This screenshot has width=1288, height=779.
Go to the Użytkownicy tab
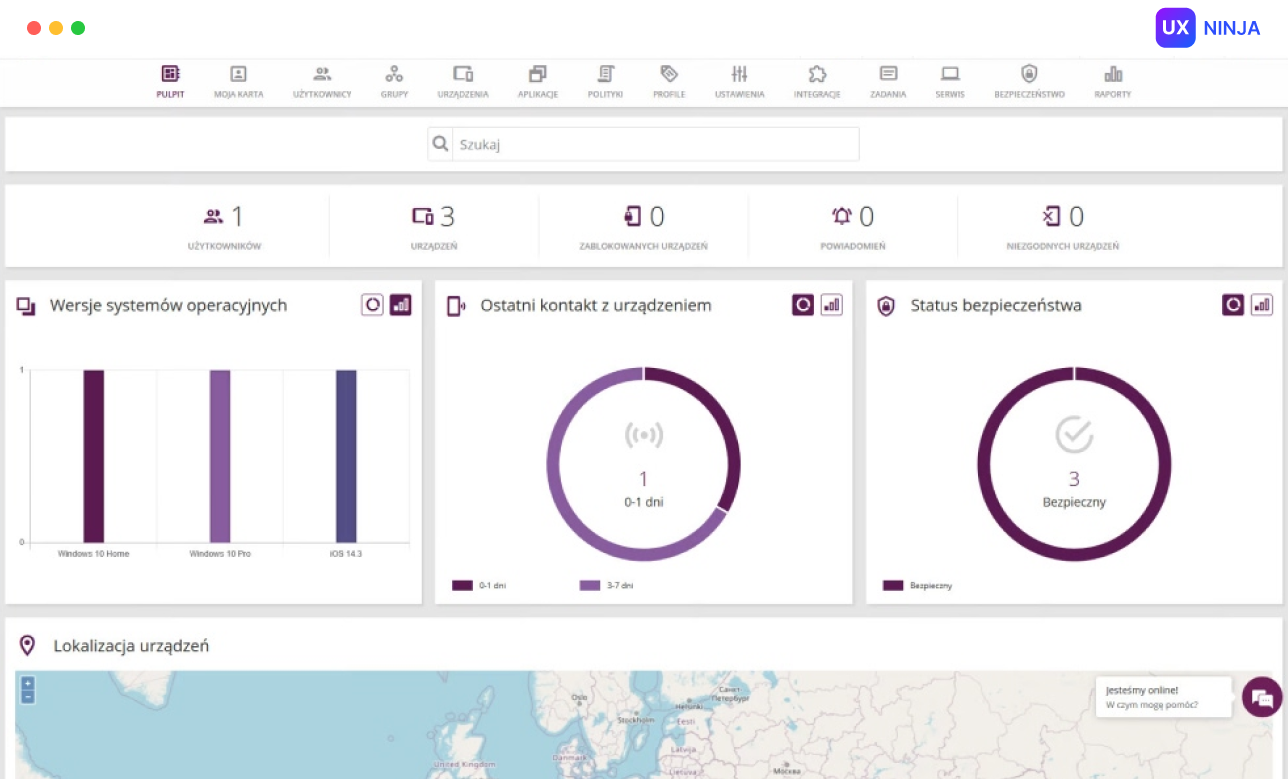322,82
